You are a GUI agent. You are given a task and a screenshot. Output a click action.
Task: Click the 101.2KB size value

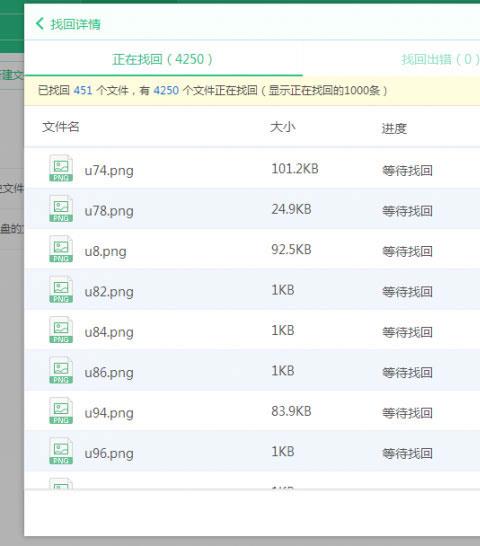[295, 169]
